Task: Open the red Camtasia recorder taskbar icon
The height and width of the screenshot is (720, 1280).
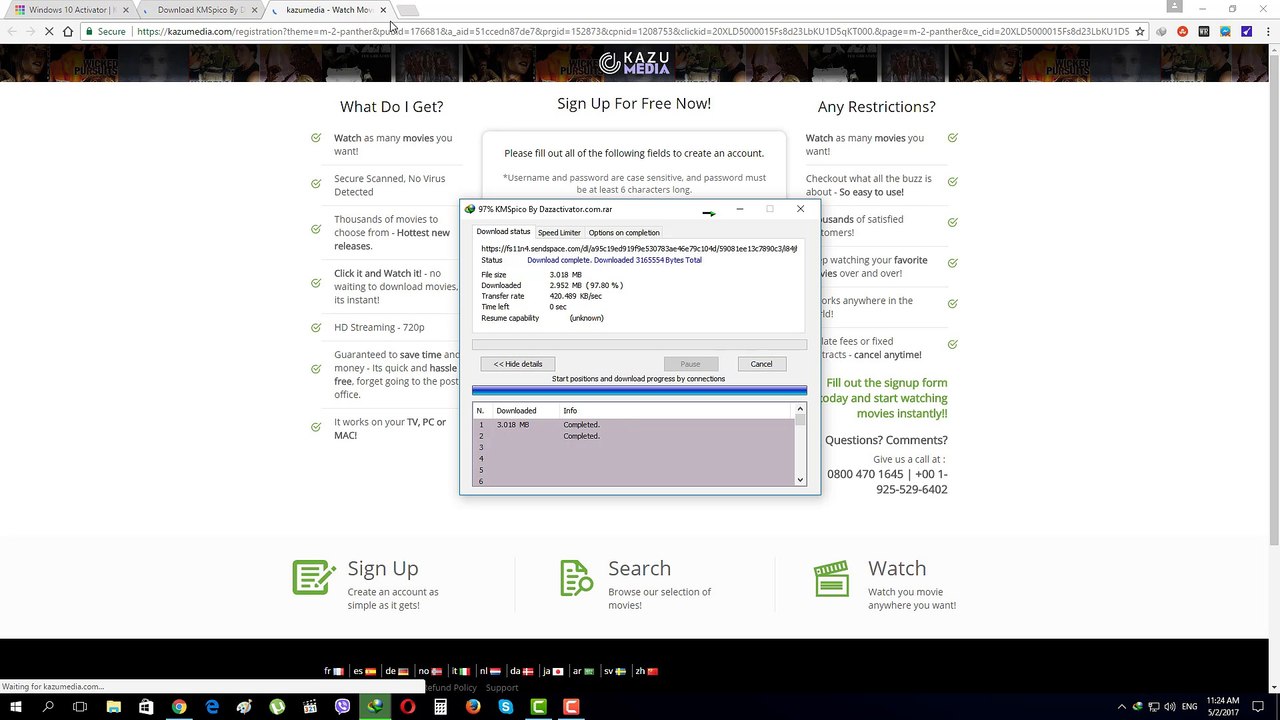Action: point(571,707)
